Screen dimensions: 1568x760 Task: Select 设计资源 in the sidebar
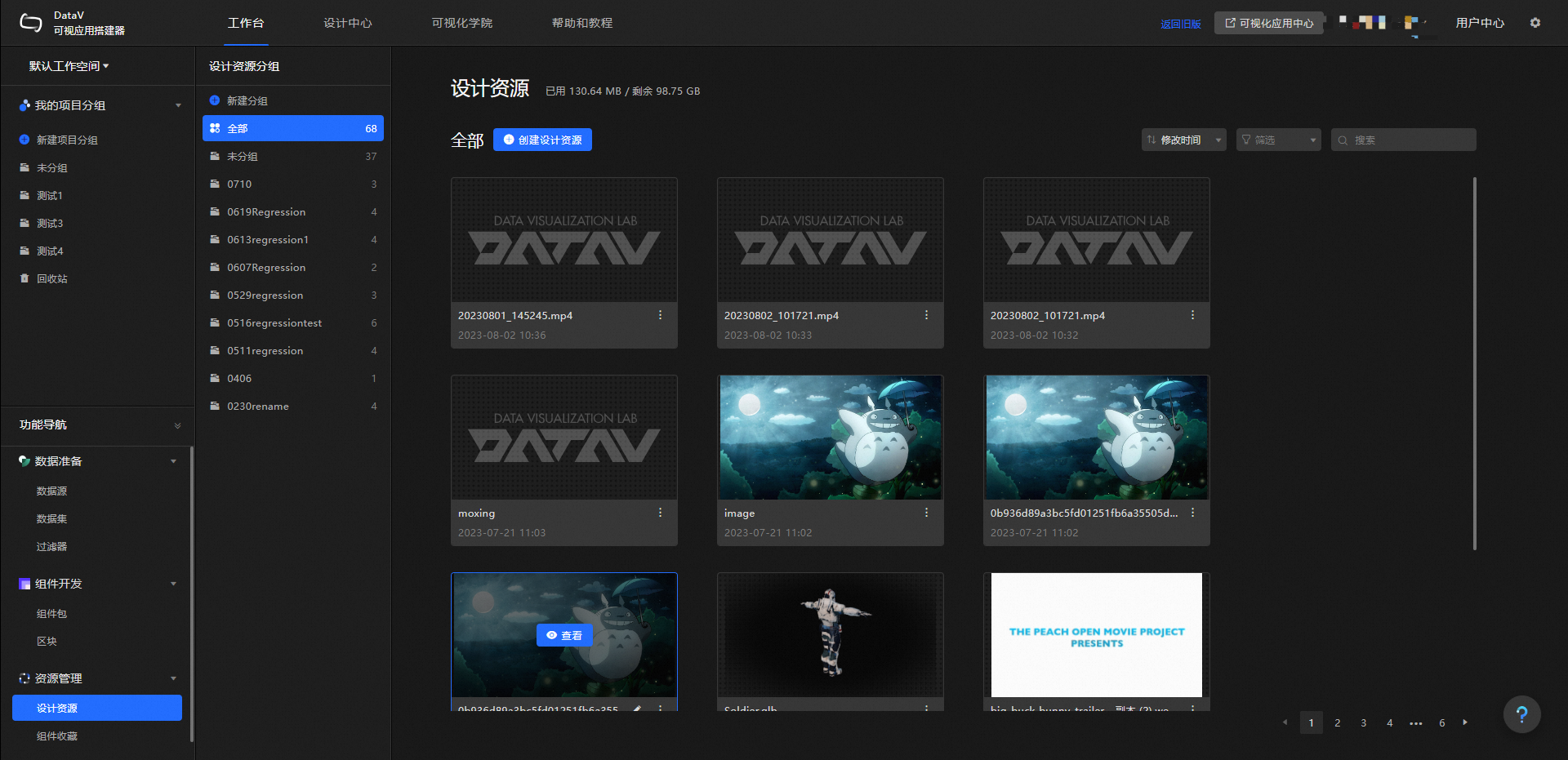97,708
